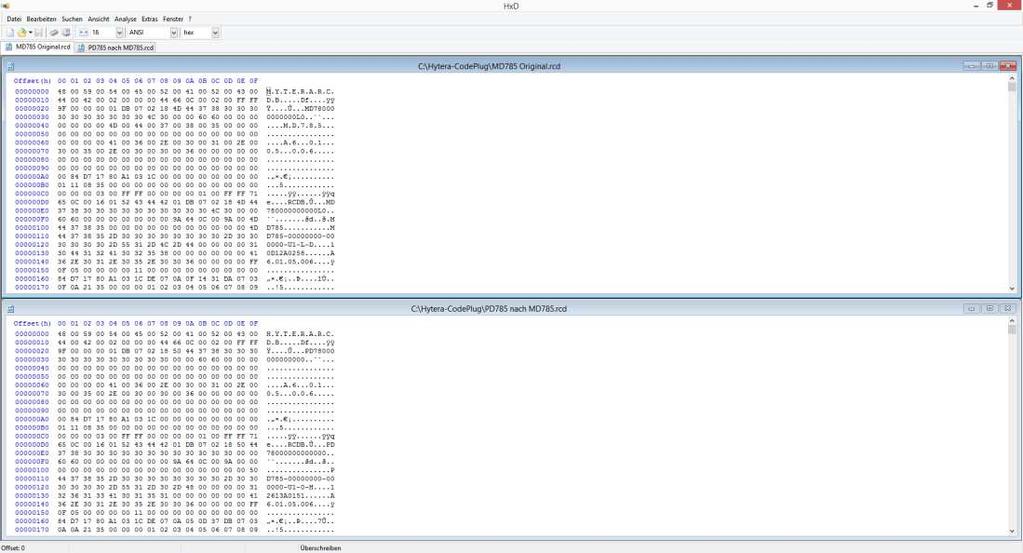Click Überschreiben mode in status bar
The height and width of the screenshot is (553, 1023).
[320, 548]
